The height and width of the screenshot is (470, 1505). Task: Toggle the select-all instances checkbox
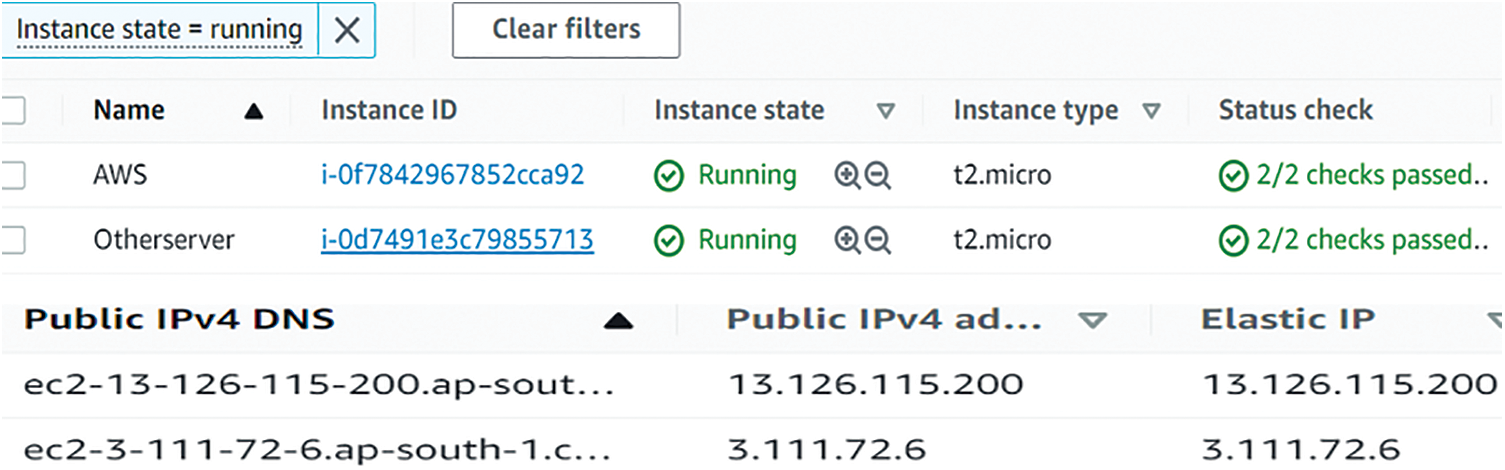12,111
